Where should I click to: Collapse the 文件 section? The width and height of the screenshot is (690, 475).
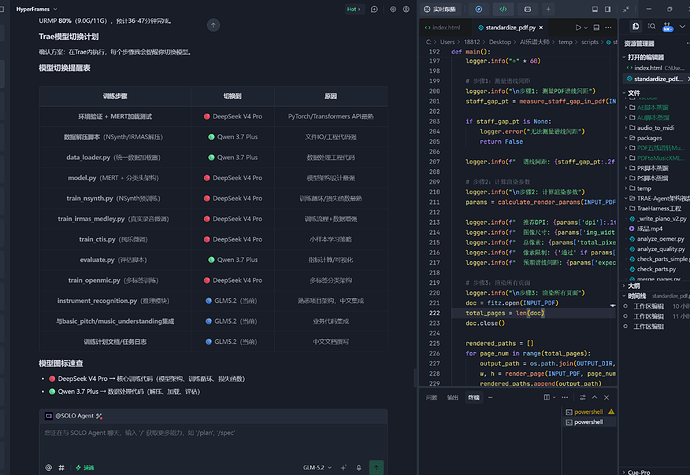pyautogui.click(x=632, y=93)
